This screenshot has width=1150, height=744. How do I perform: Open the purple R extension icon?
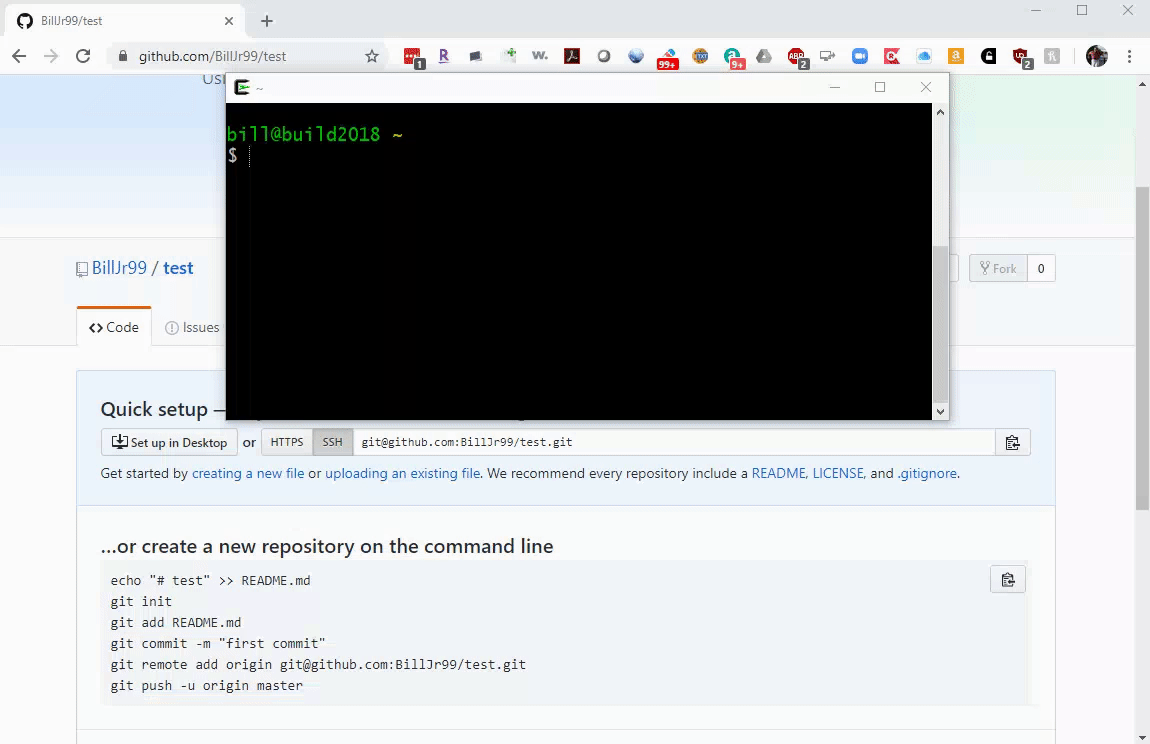coord(444,56)
